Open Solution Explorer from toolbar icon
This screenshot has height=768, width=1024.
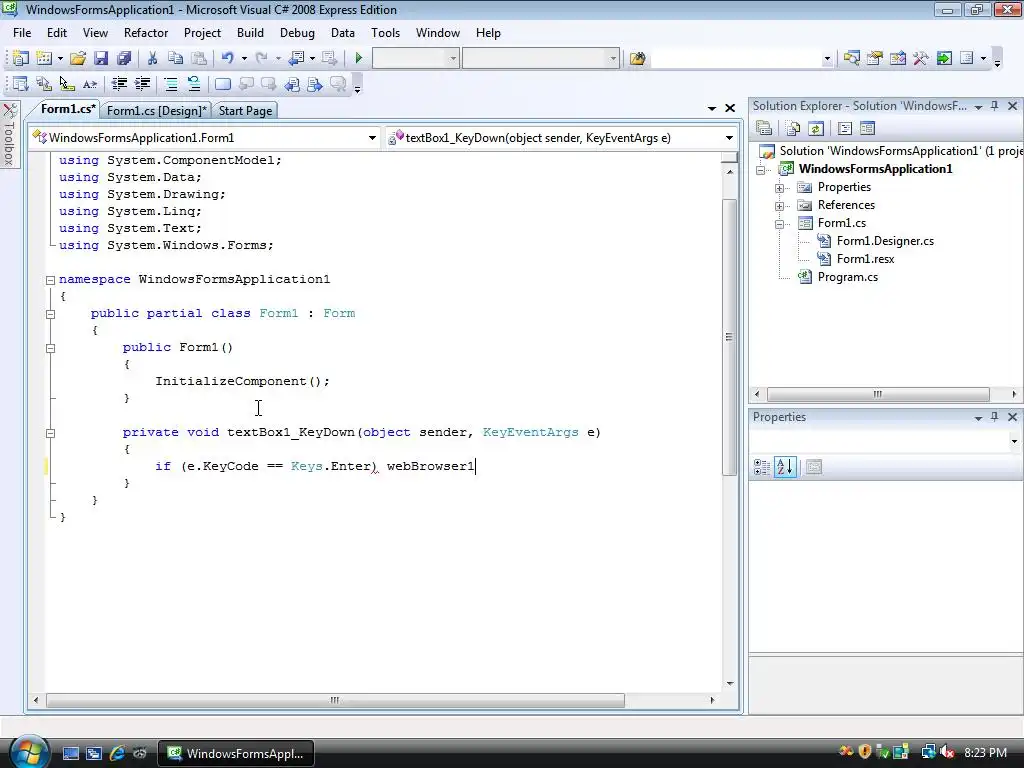point(852,58)
